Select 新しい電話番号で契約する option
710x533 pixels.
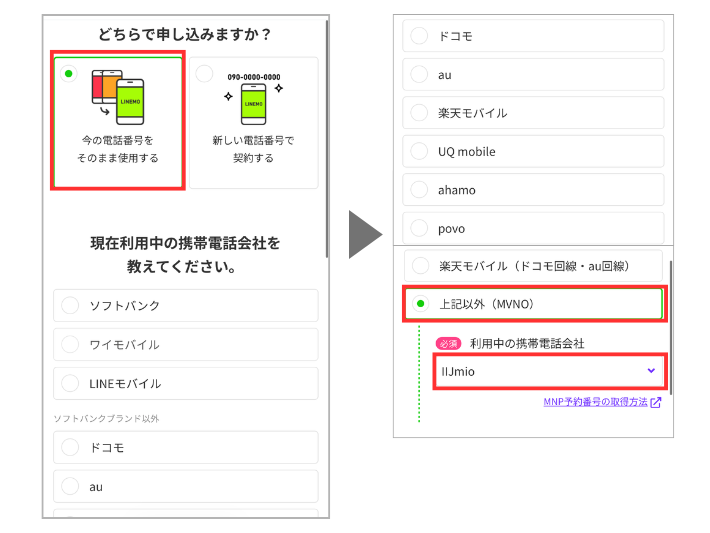tap(254, 122)
